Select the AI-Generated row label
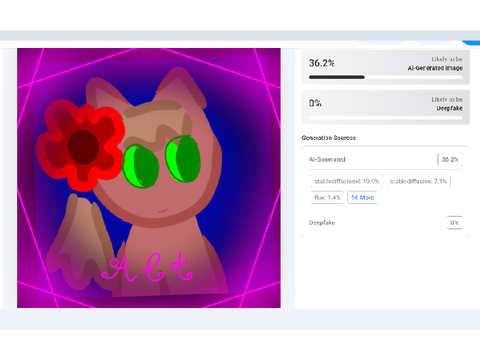480x360 pixels. [x=327, y=159]
